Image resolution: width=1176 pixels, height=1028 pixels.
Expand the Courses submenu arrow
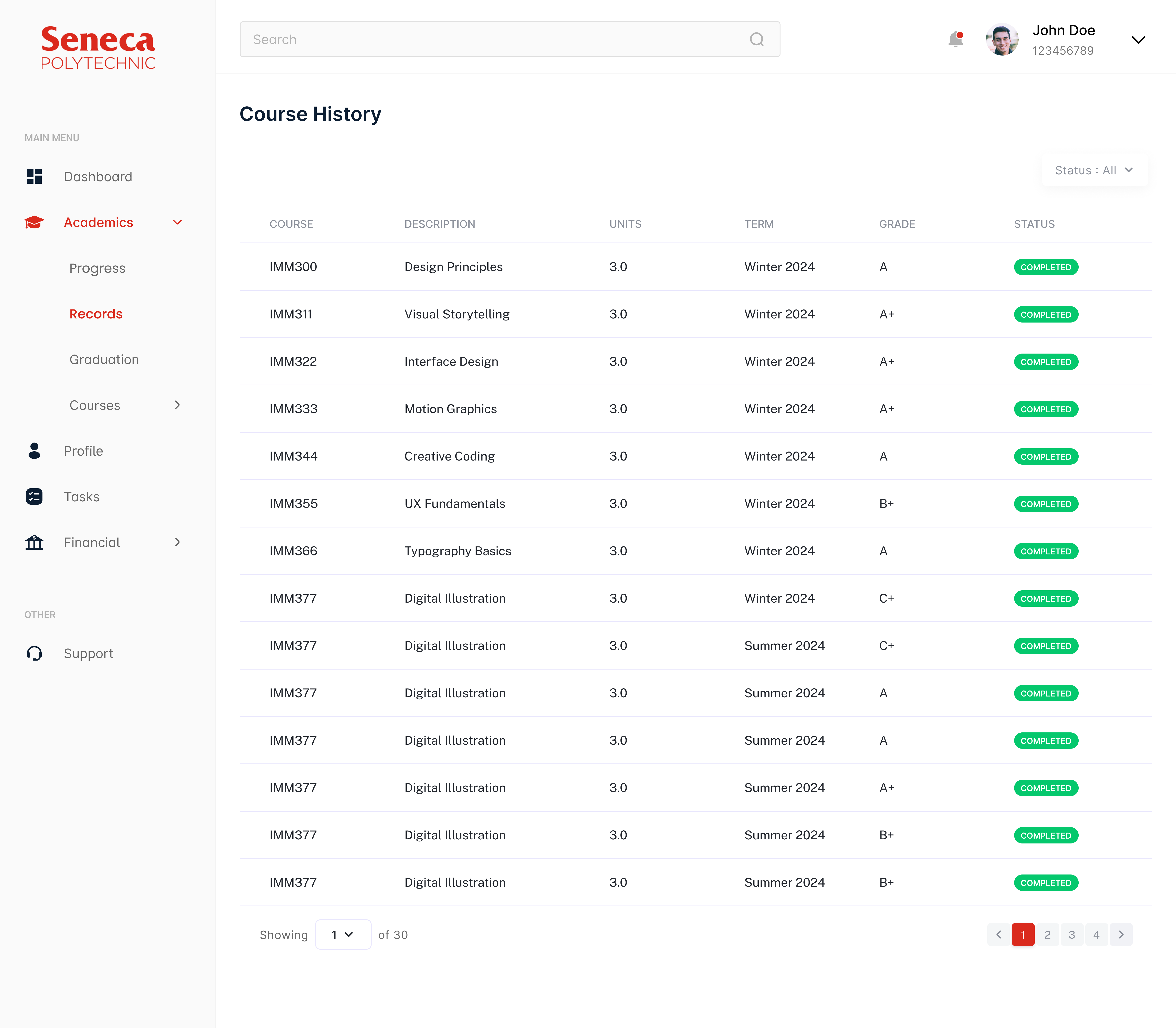tap(177, 405)
